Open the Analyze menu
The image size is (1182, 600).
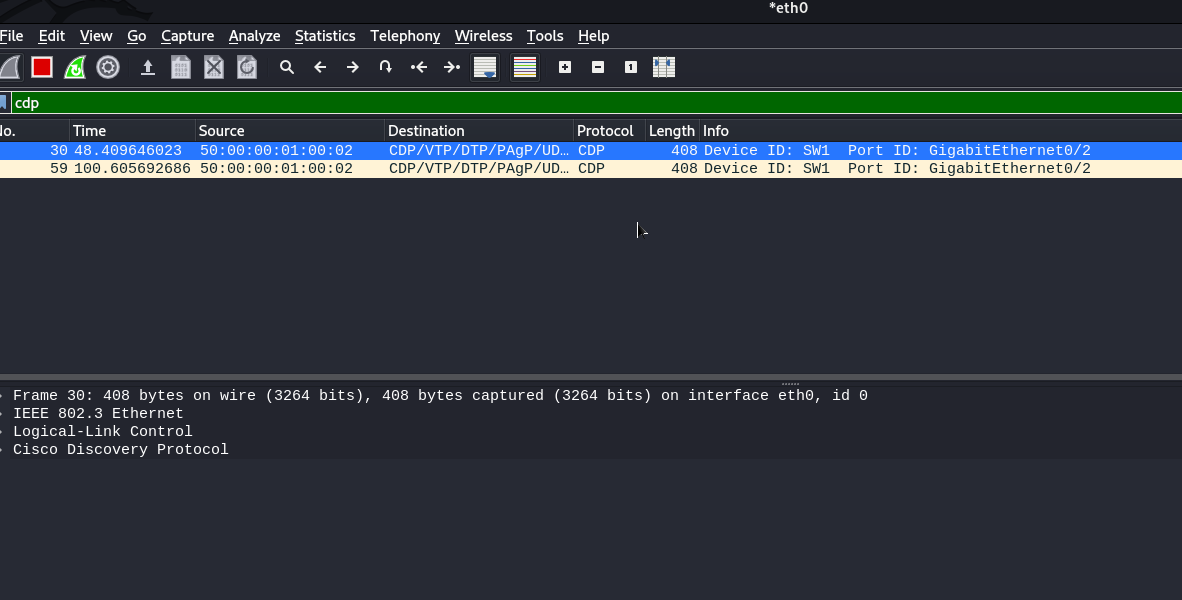pos(254,36)
